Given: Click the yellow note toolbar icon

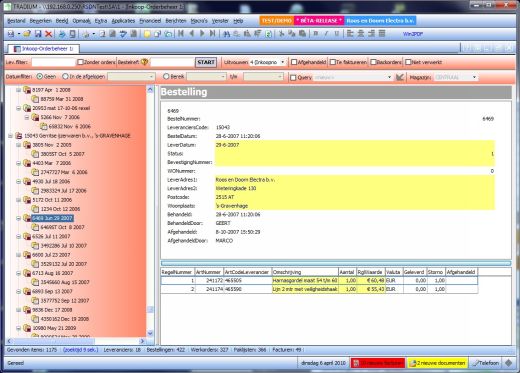Looking at the screenshot, I should [x=147, y=34].
